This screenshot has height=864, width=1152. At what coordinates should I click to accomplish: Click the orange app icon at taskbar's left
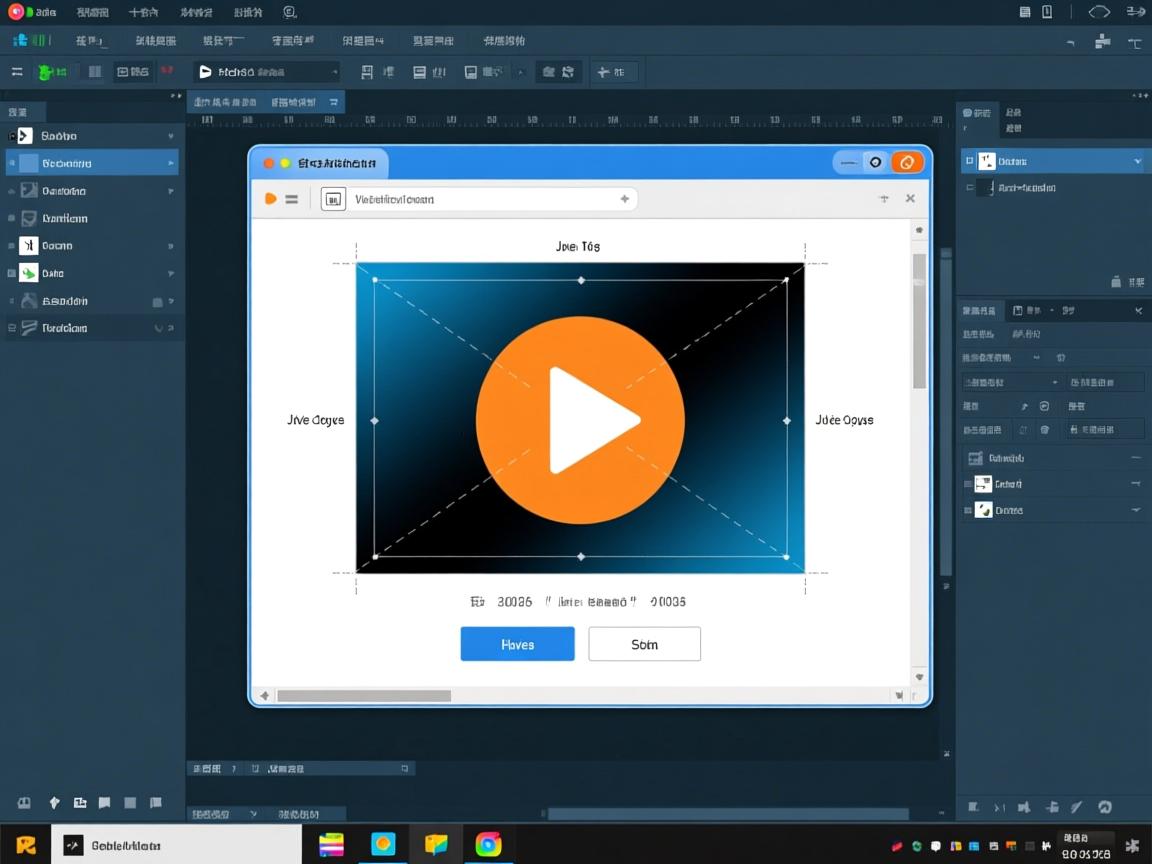click(x=26, y=845)
